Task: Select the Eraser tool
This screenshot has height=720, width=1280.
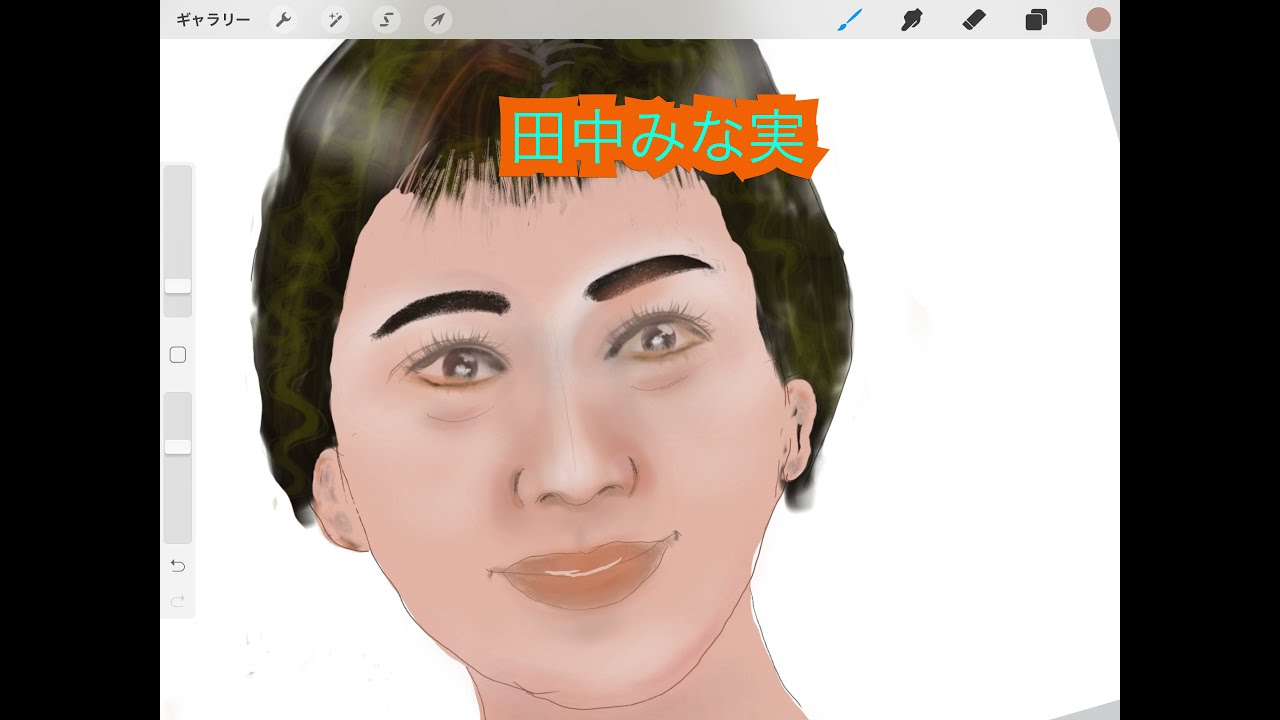Action: tap(973, 20)
